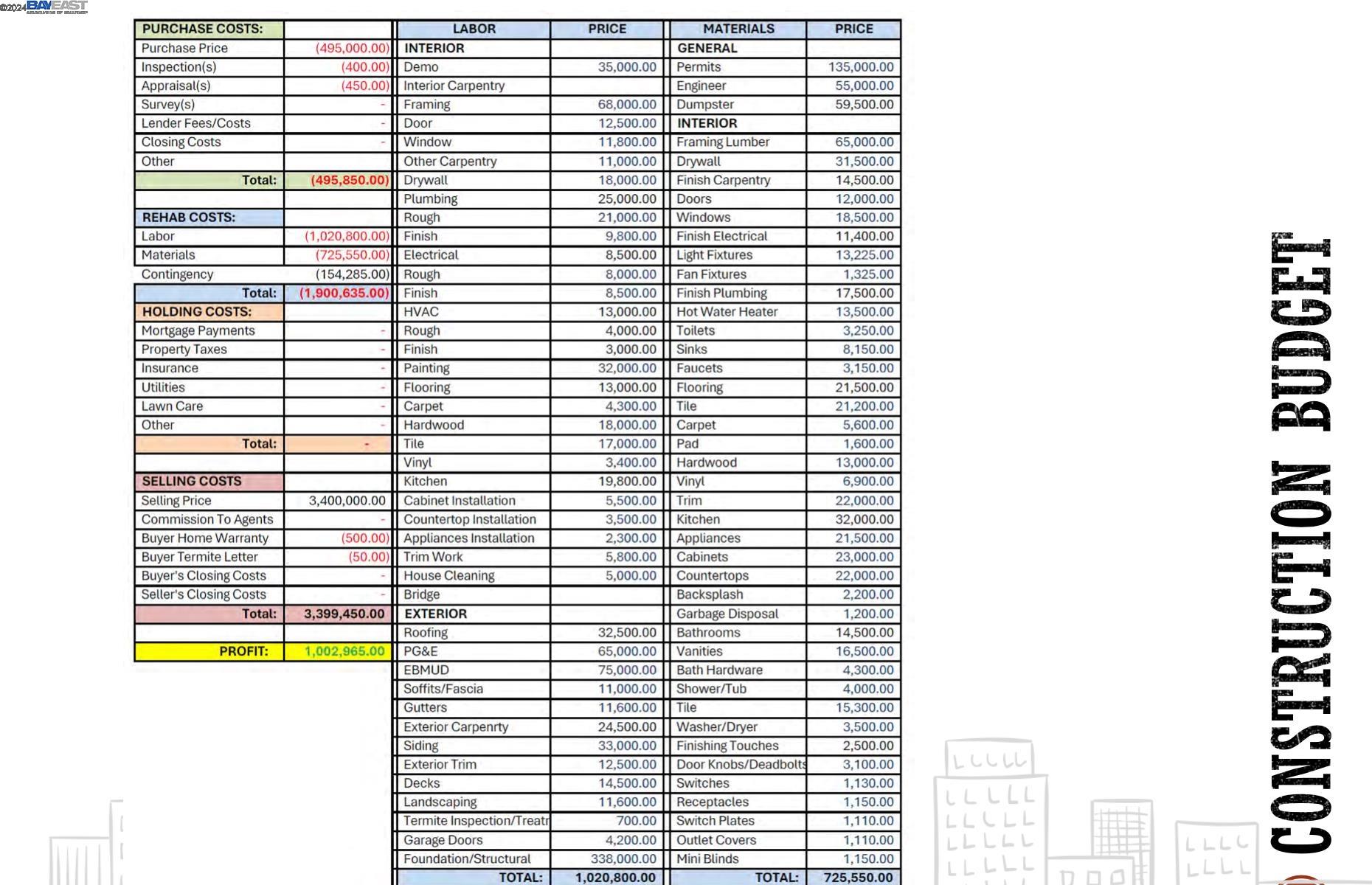Click the labor TOTAL 1,020,800.00 cell
1372x885 pixels.
[606, 878]
